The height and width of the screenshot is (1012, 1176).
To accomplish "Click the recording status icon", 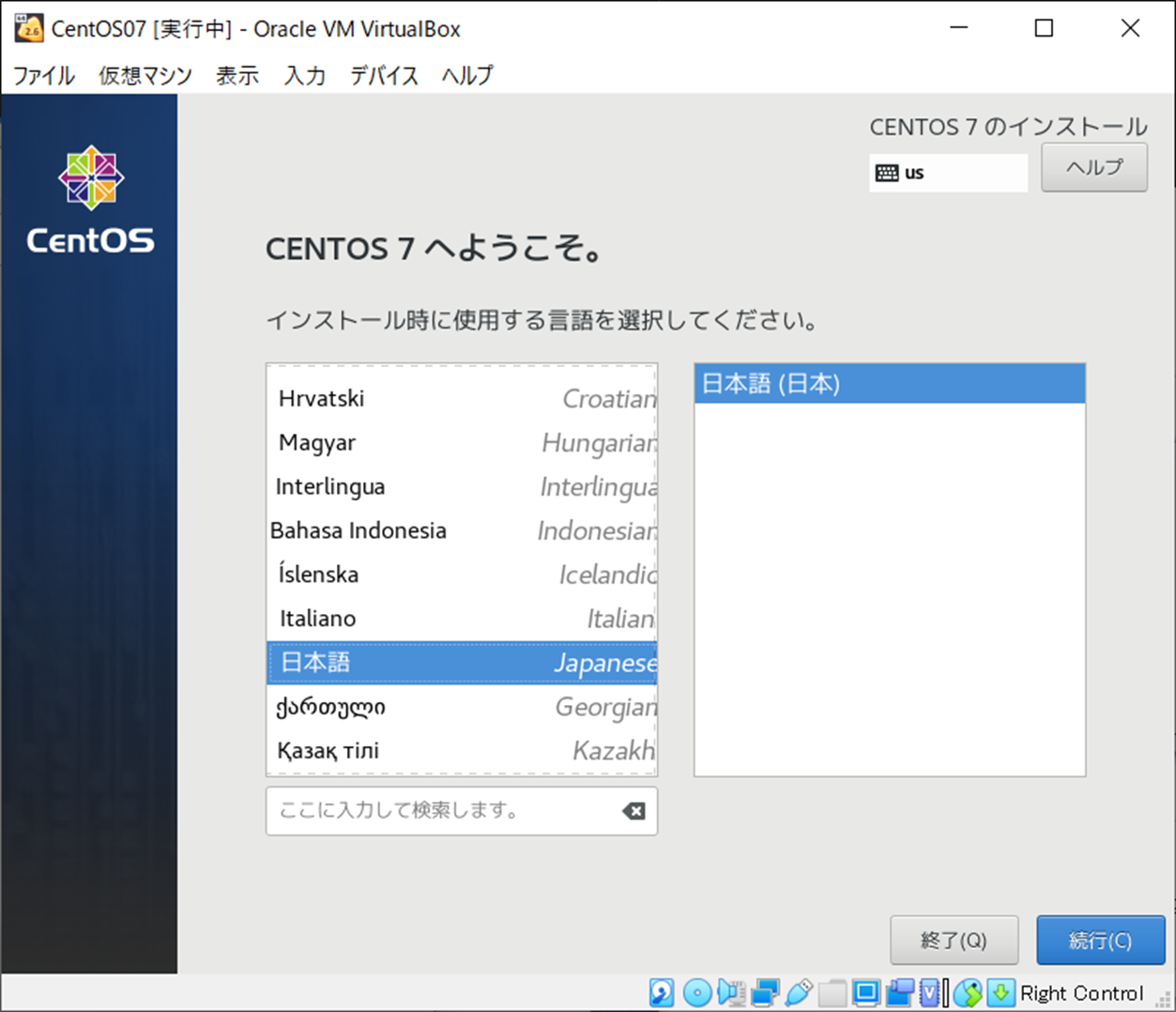I will click(x=899, y=992).
